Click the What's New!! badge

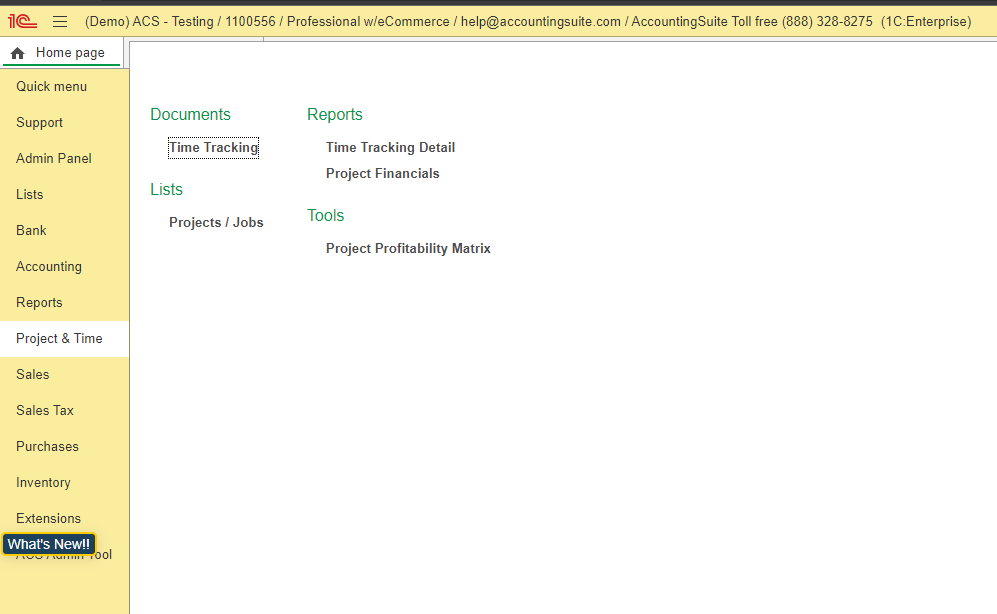(x=49, y=544)
